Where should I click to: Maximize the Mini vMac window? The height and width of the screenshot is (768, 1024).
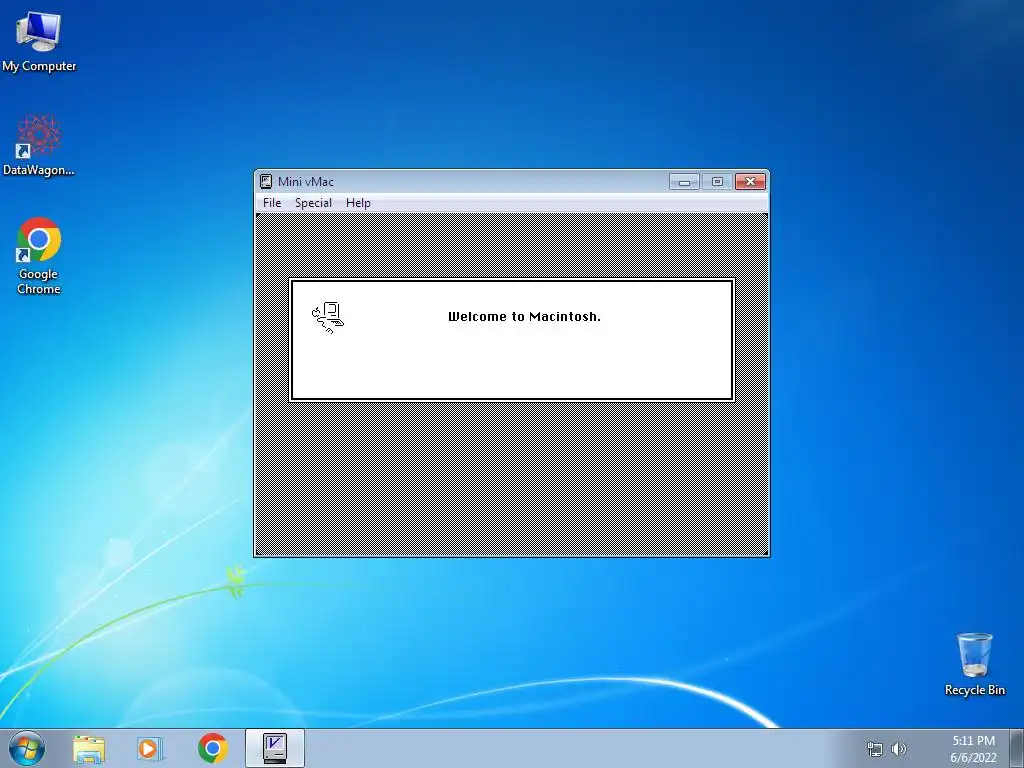click(717, 182)
